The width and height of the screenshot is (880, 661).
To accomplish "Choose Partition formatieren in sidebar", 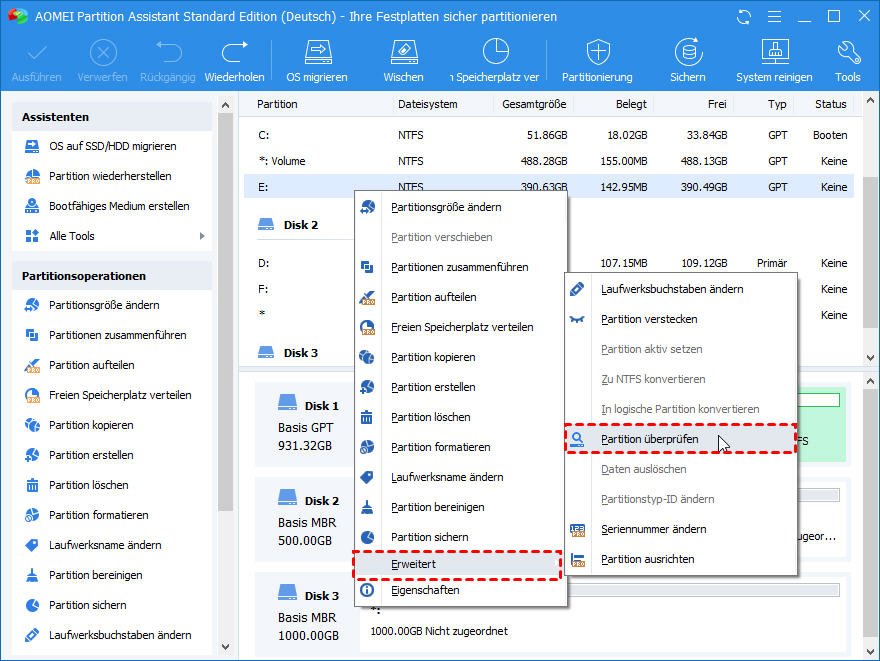I will [99, 515].
